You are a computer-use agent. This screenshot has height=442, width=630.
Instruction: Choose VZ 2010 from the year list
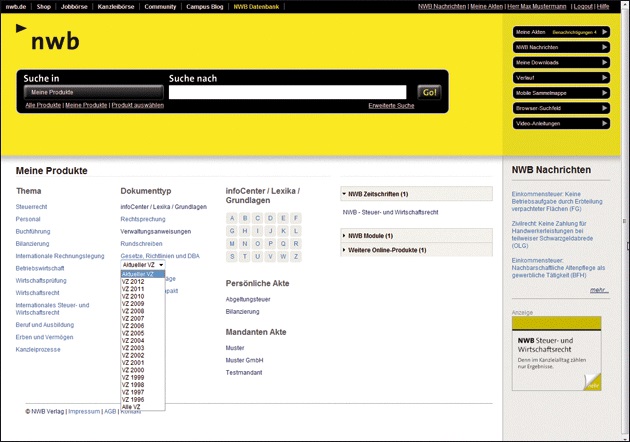pyautogui.click(x=133, y=297)
